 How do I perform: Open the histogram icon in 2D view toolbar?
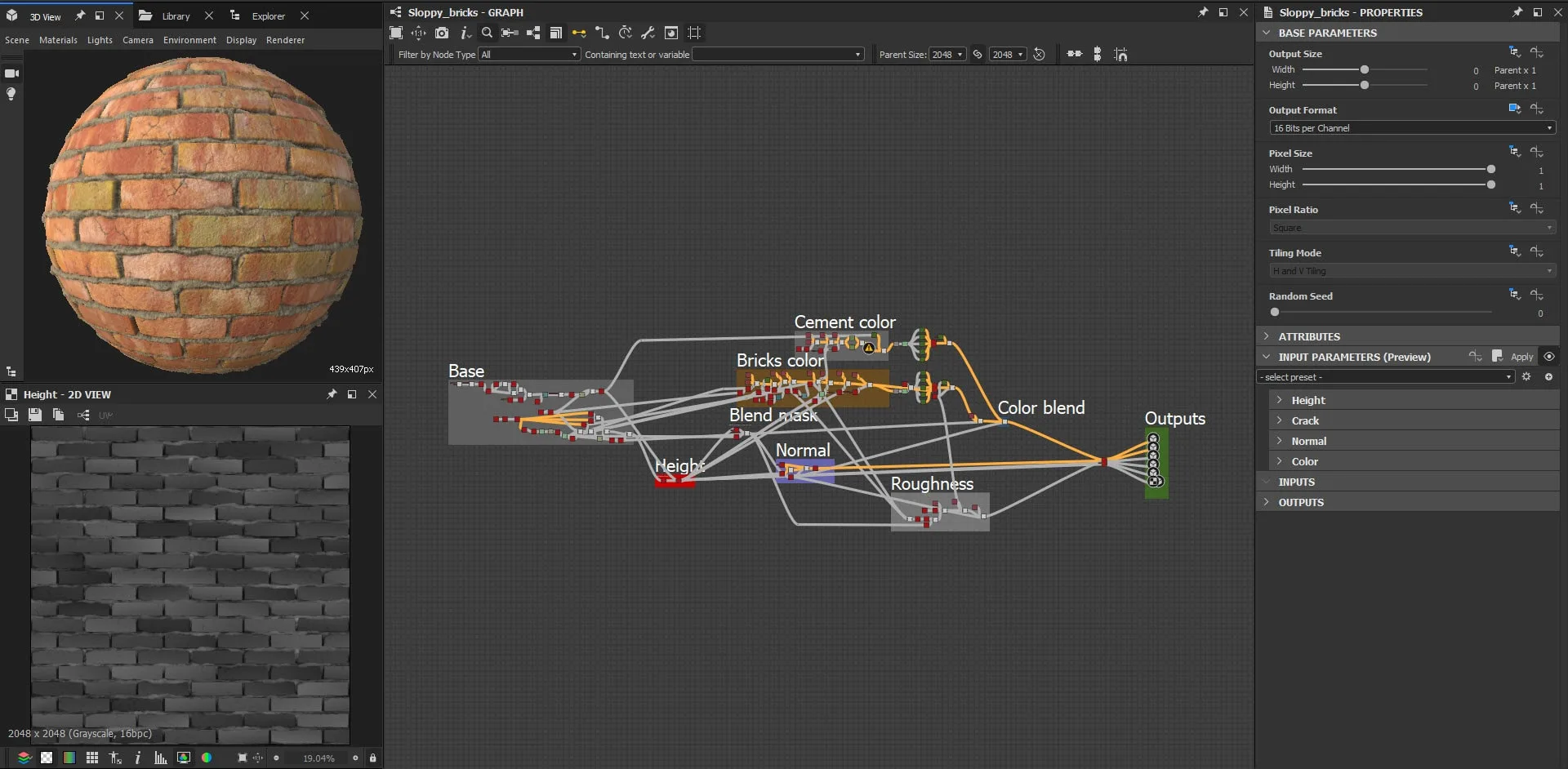pyautogui.click(x=161, y=758)
